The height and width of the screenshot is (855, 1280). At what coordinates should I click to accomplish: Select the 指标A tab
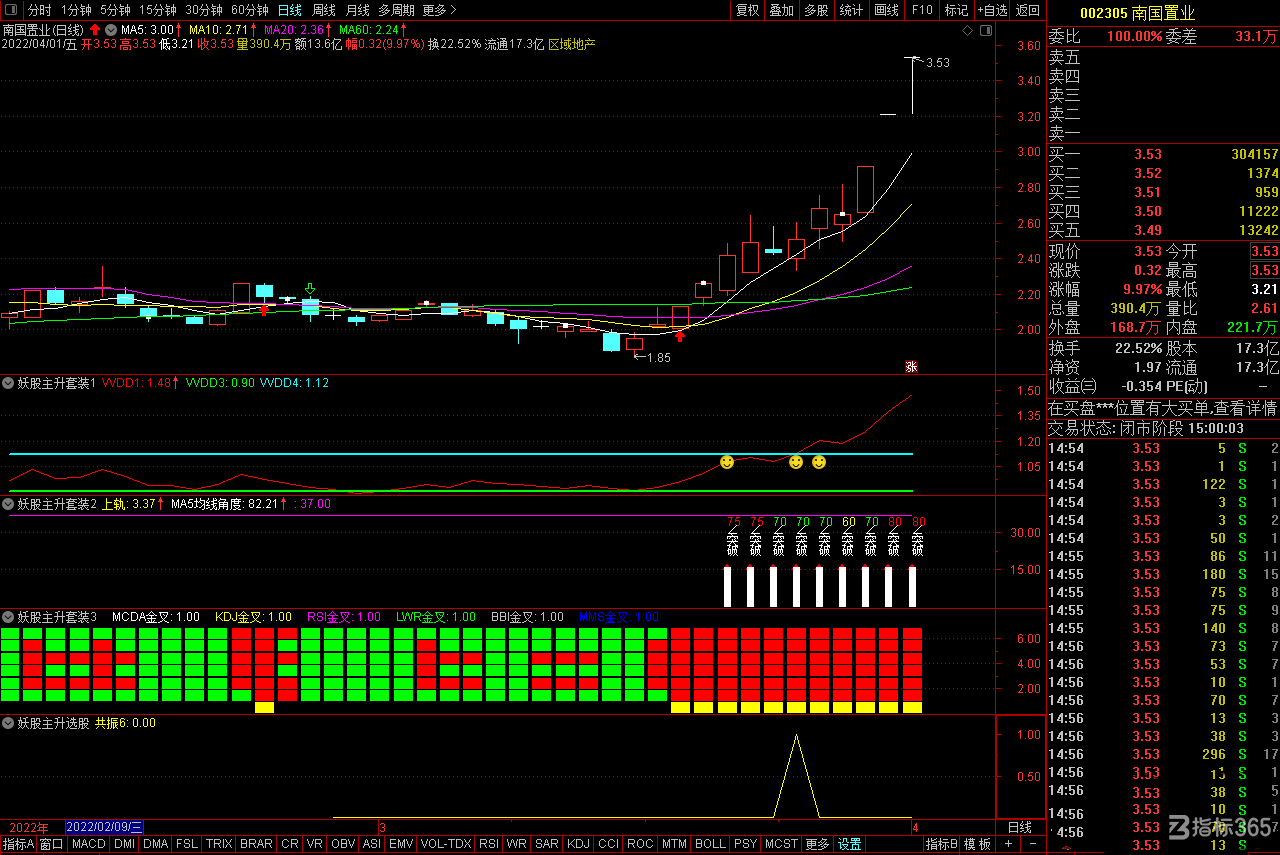18,844
